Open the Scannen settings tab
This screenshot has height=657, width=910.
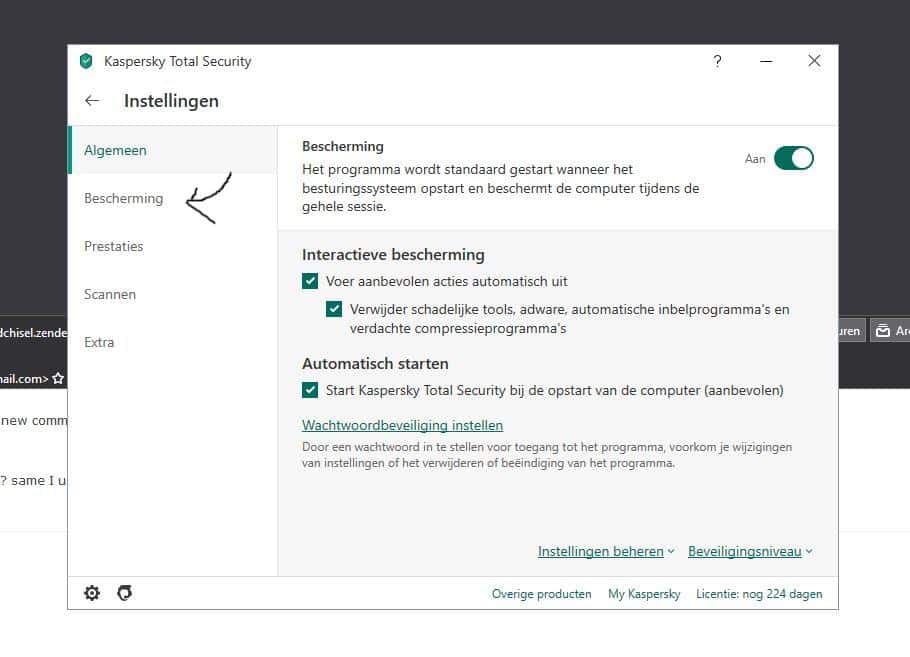click(x=172, y=295)
